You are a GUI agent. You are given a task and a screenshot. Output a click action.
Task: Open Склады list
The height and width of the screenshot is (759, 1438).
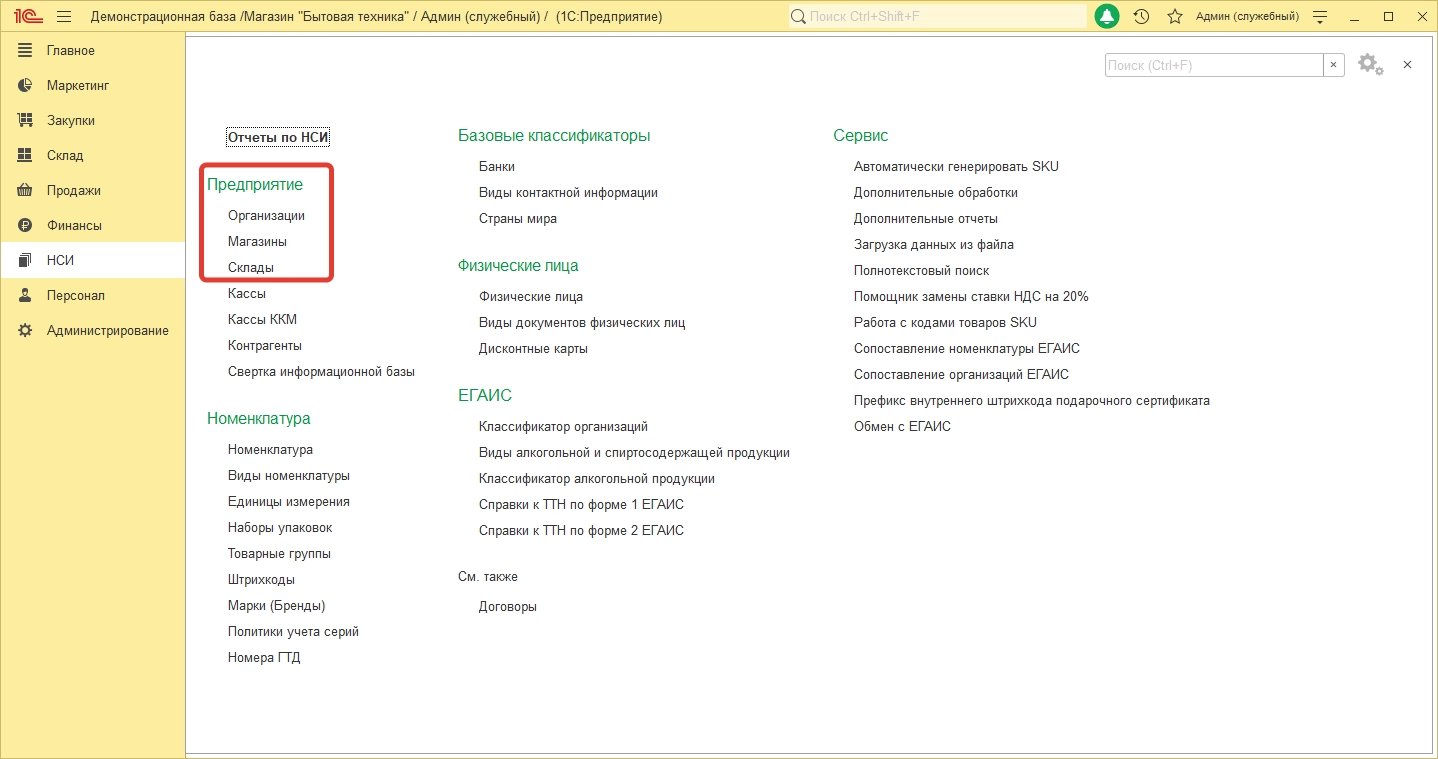coord(251,268)
